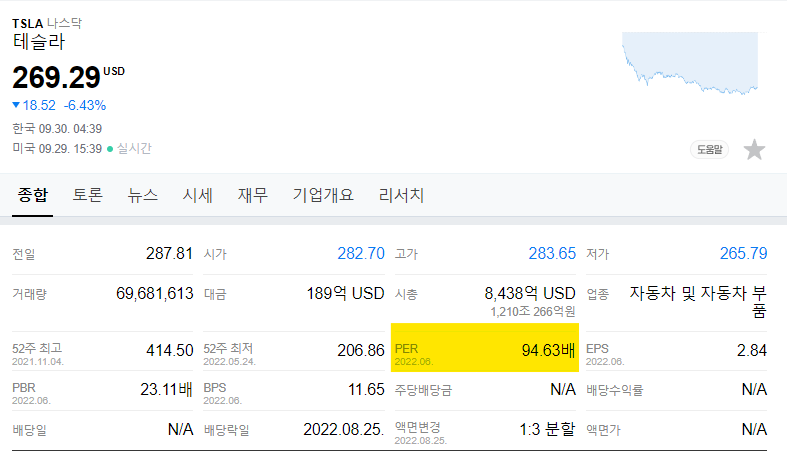
Task: Switch to the 기업개요 tab
Action: pos(323,195)
